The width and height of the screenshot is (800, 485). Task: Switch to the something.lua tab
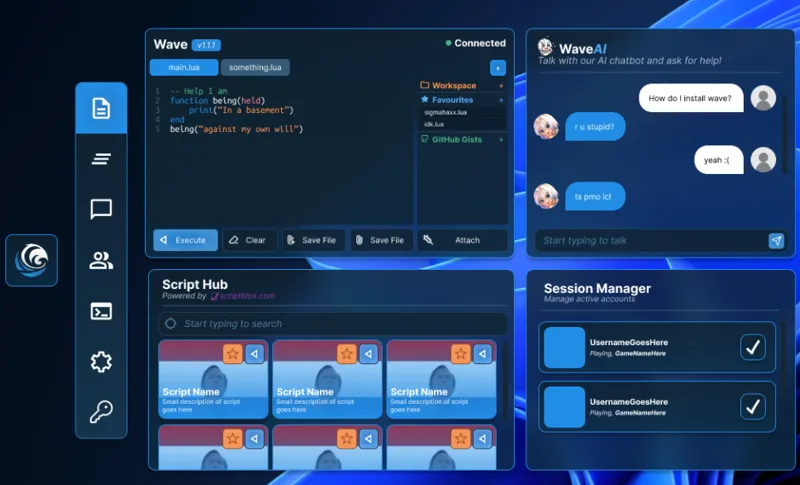tap(254, 68)
